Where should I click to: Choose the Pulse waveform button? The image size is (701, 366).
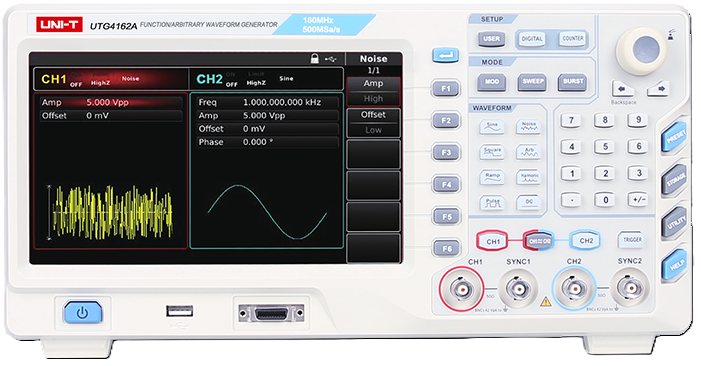pyautogui.click(x=492, y=203)
